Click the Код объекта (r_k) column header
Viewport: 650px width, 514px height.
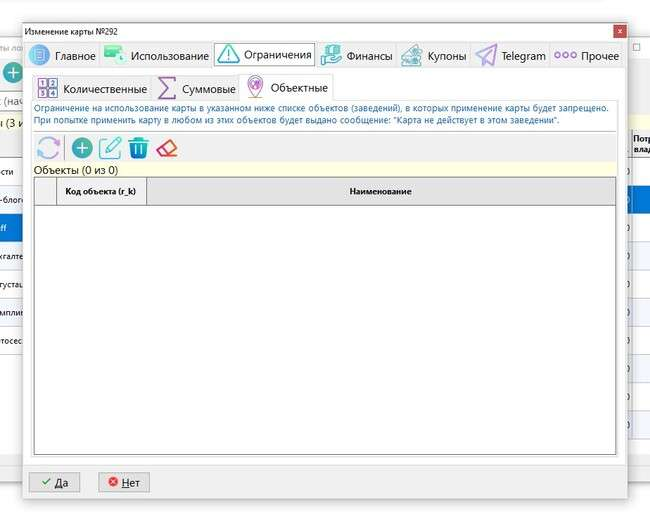tap(101, 191)
